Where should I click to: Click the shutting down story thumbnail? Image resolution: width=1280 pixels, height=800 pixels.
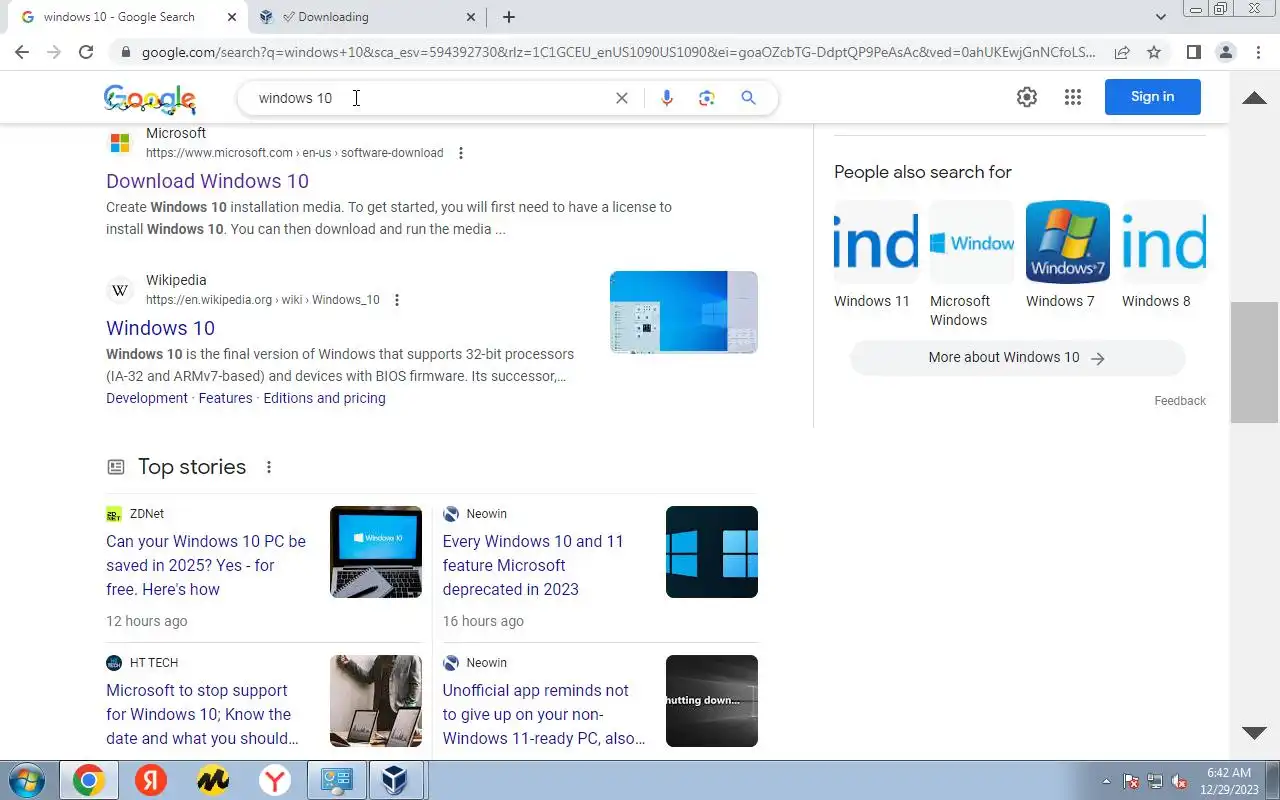click(x=712, y=701)
